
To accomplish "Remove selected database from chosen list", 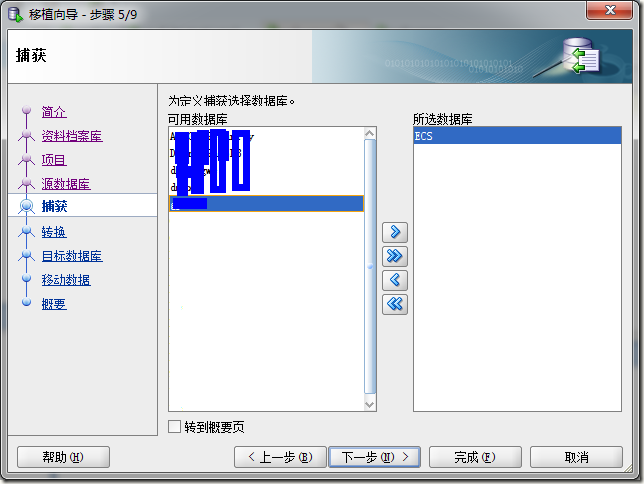I will [395, 280].
